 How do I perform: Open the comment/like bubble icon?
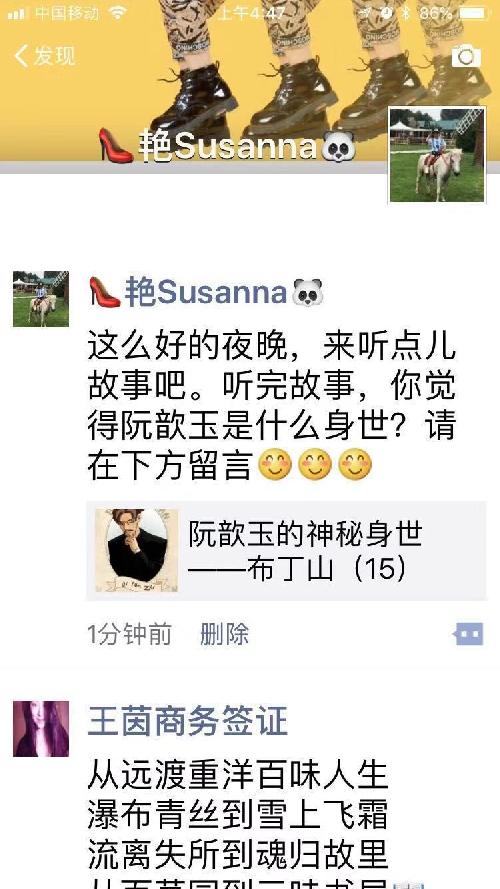click(x=469, y=634)
